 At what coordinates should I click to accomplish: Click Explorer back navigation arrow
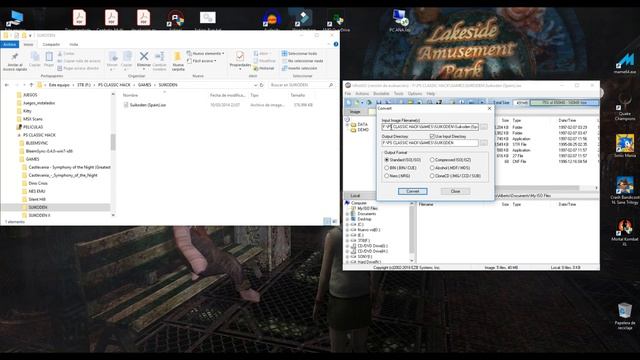[7, 85]
